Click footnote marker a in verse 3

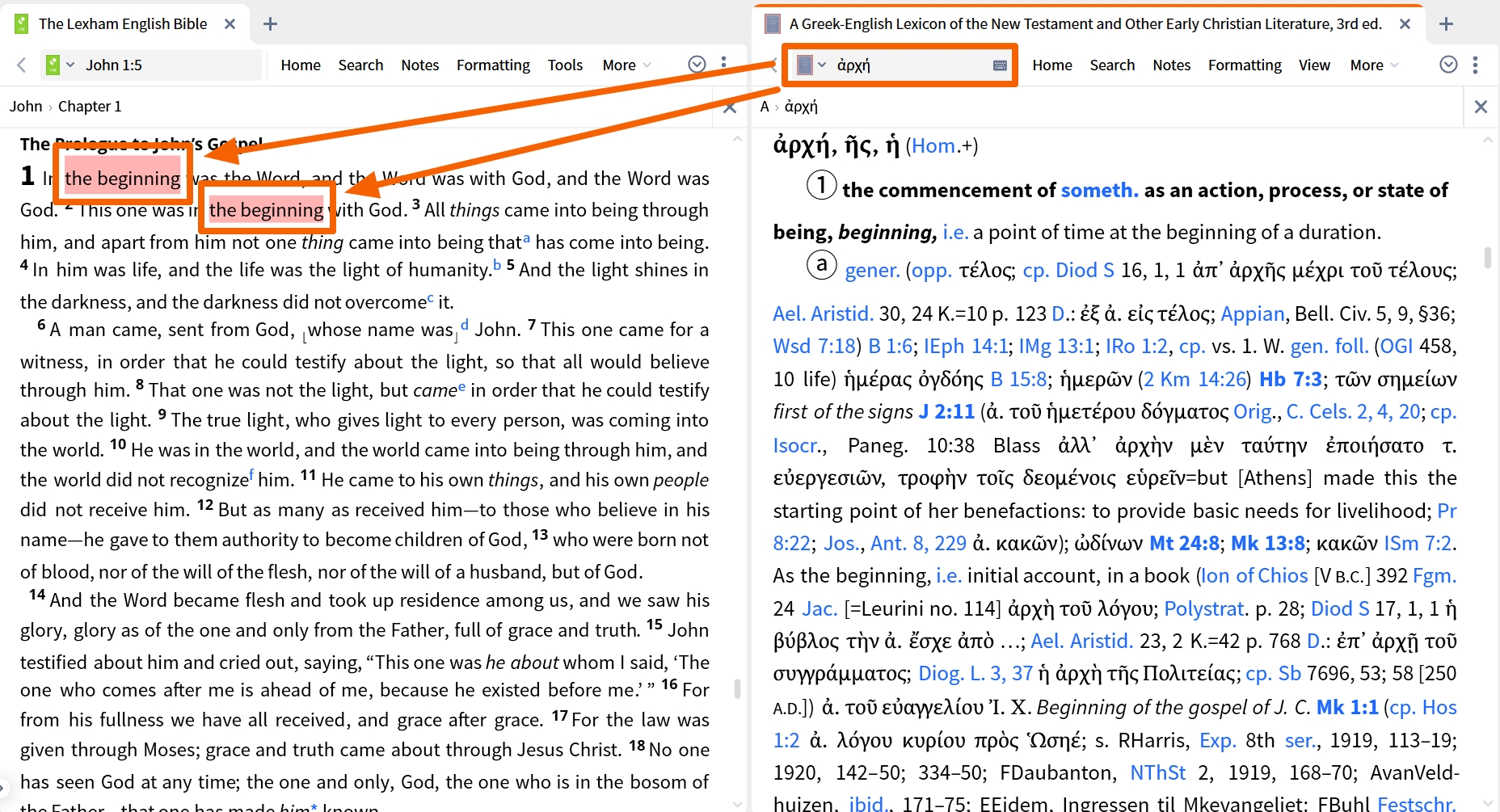tap(526, 238)
